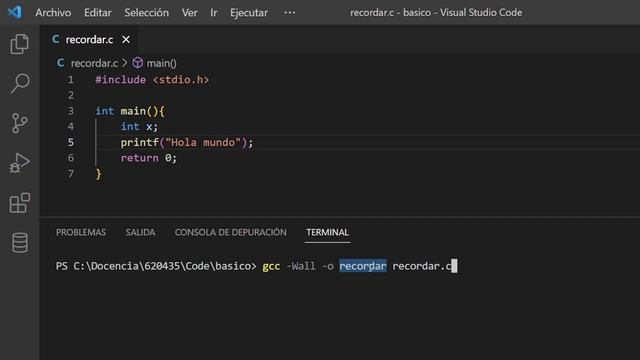Viewport: 640px width, 360px height.
Task: Click the "Hola mundo" string literal
Action: (203, 142)
